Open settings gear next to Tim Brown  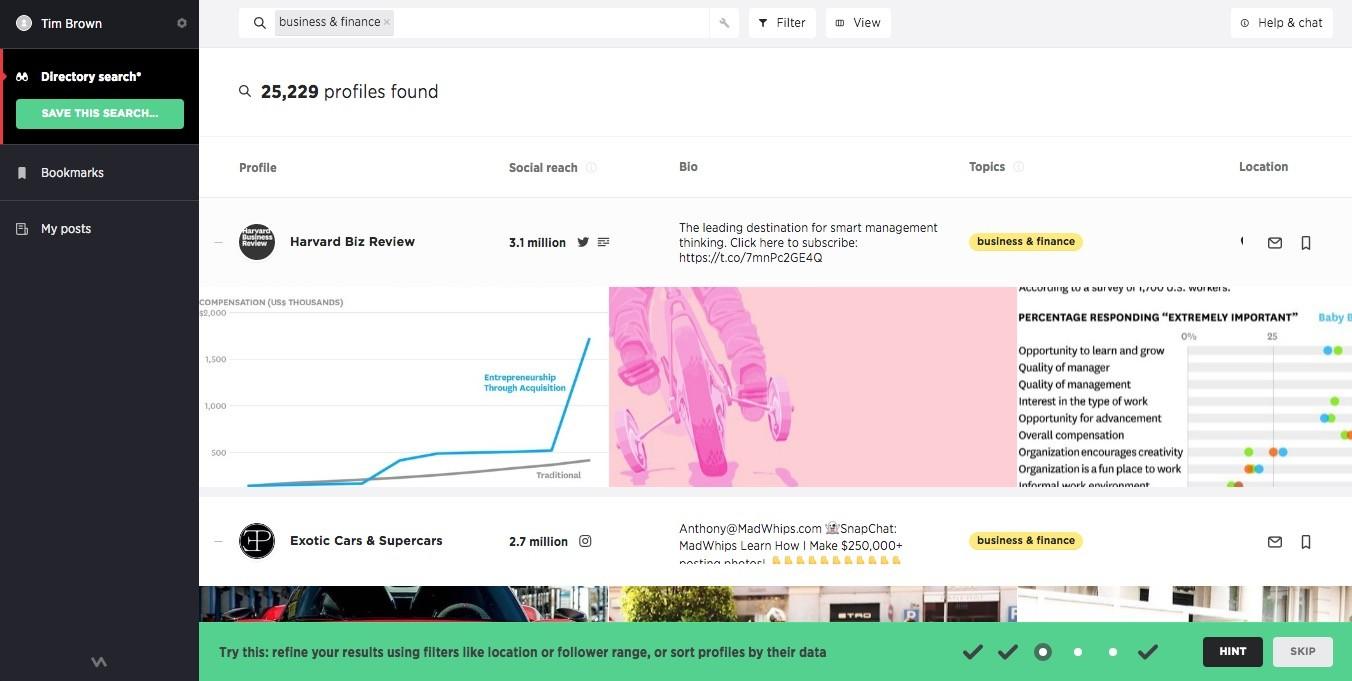[182, 23]
